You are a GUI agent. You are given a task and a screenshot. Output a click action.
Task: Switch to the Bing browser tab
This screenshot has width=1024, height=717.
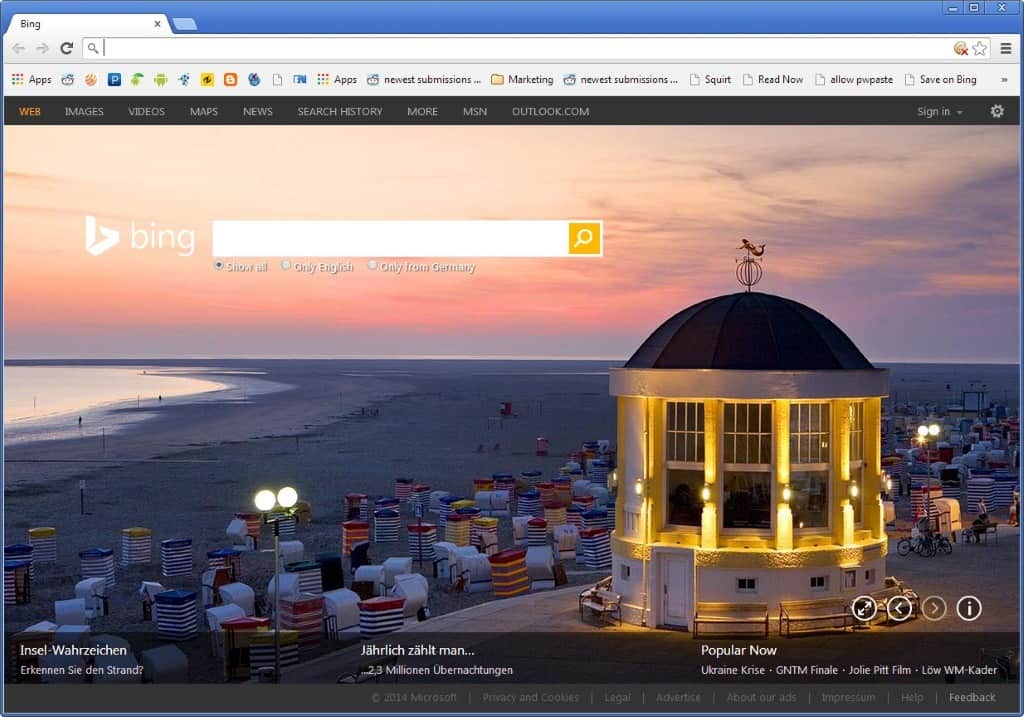click(86, 24)
